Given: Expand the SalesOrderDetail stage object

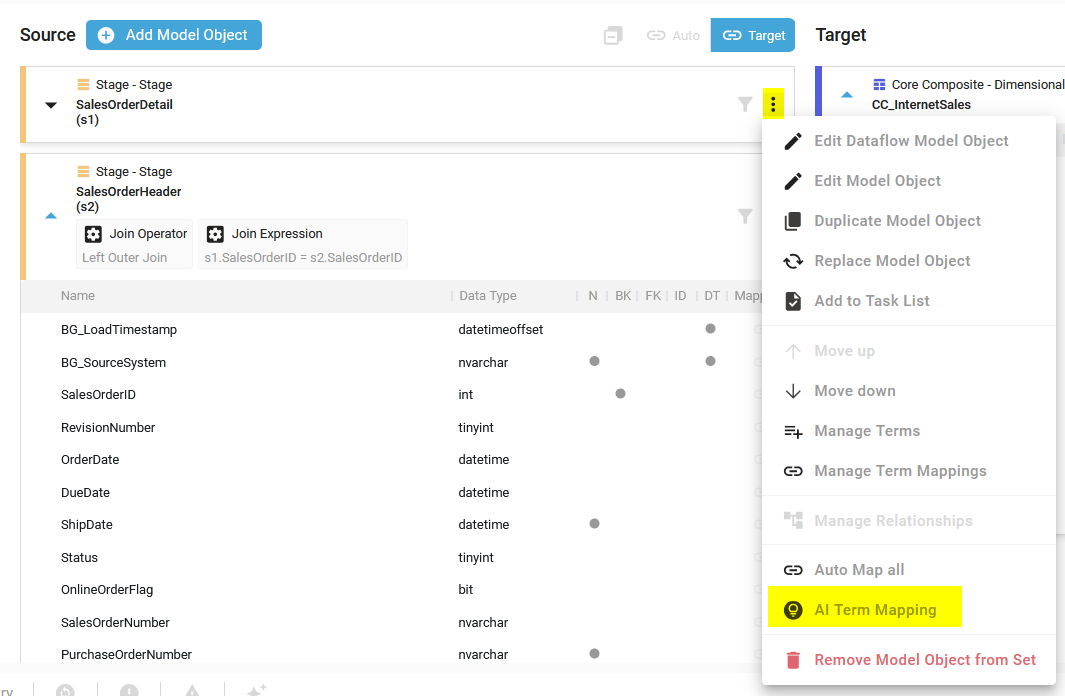Looking at the screenshot, I should point(51,104).
